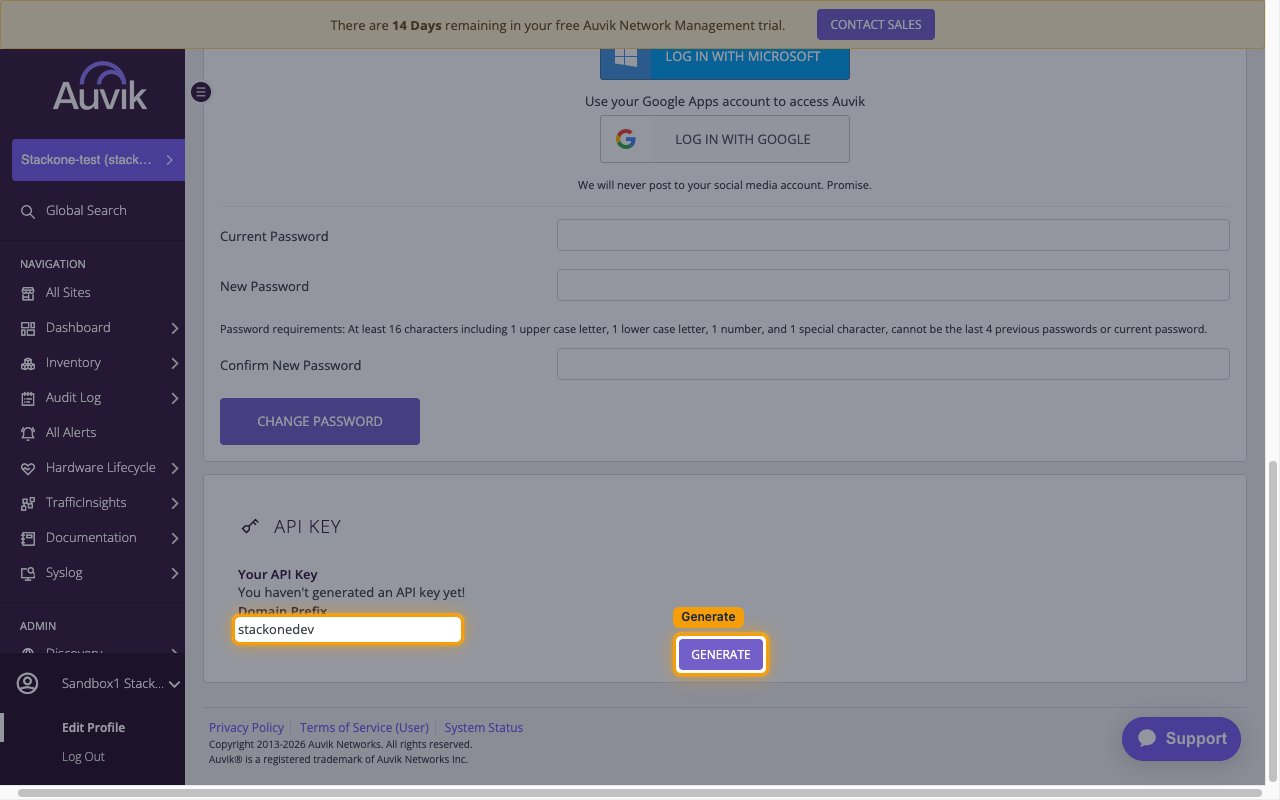Expand the Dashboard submenu chevron
The height and width of the screenshot is (800, 1280).
pyautogui.click(x=174, y=328)
